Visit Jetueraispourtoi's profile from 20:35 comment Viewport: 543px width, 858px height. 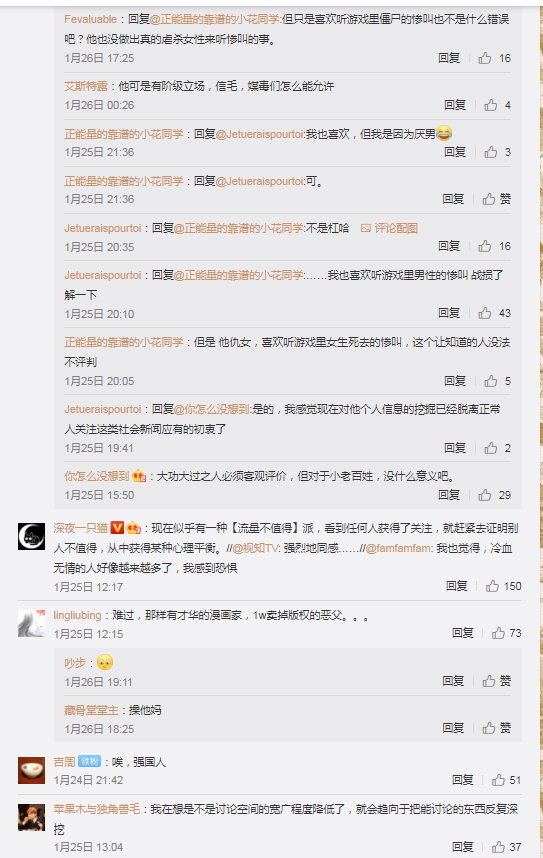[103, 228]
